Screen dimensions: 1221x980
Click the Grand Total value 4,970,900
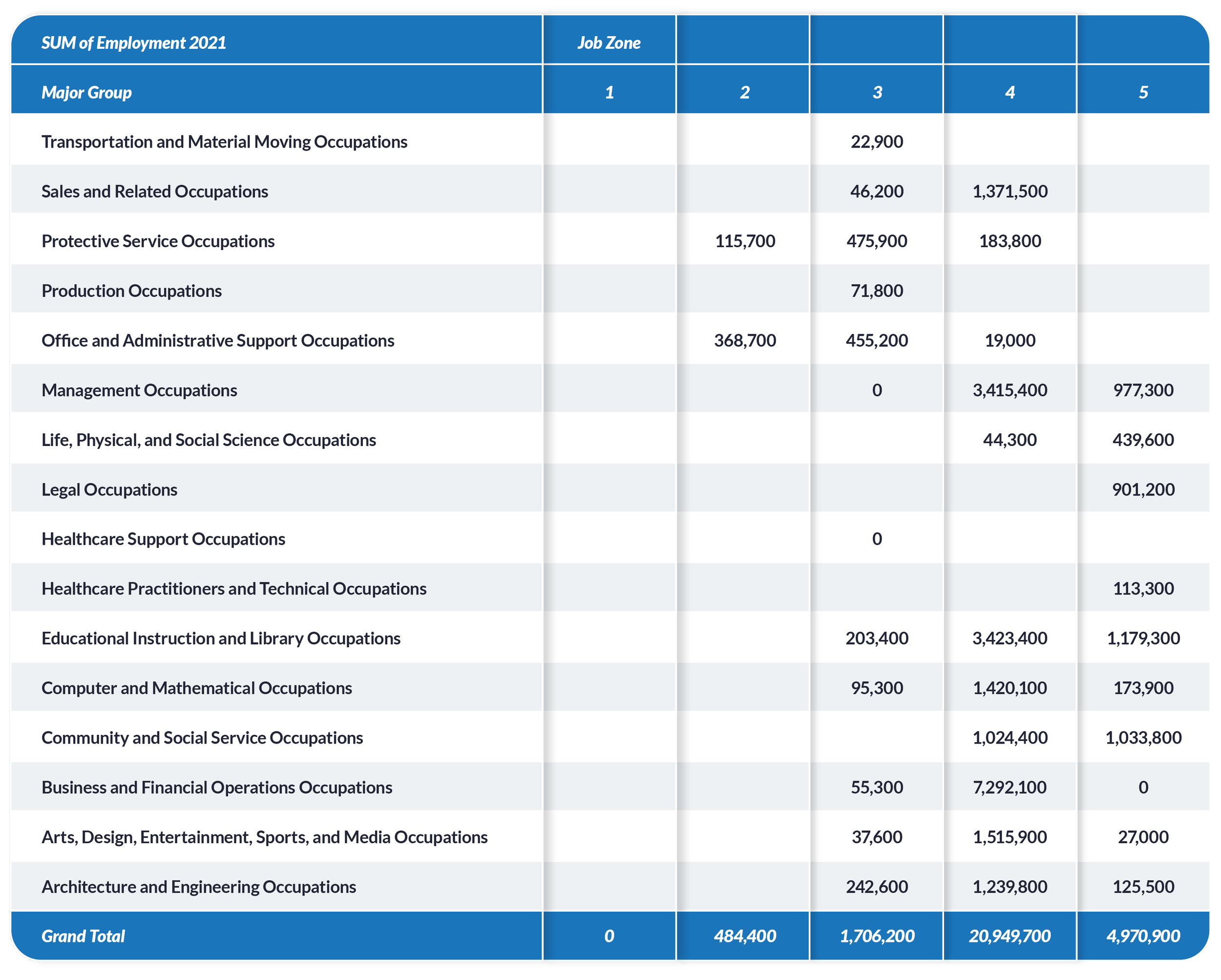(x=1143, y=937)
